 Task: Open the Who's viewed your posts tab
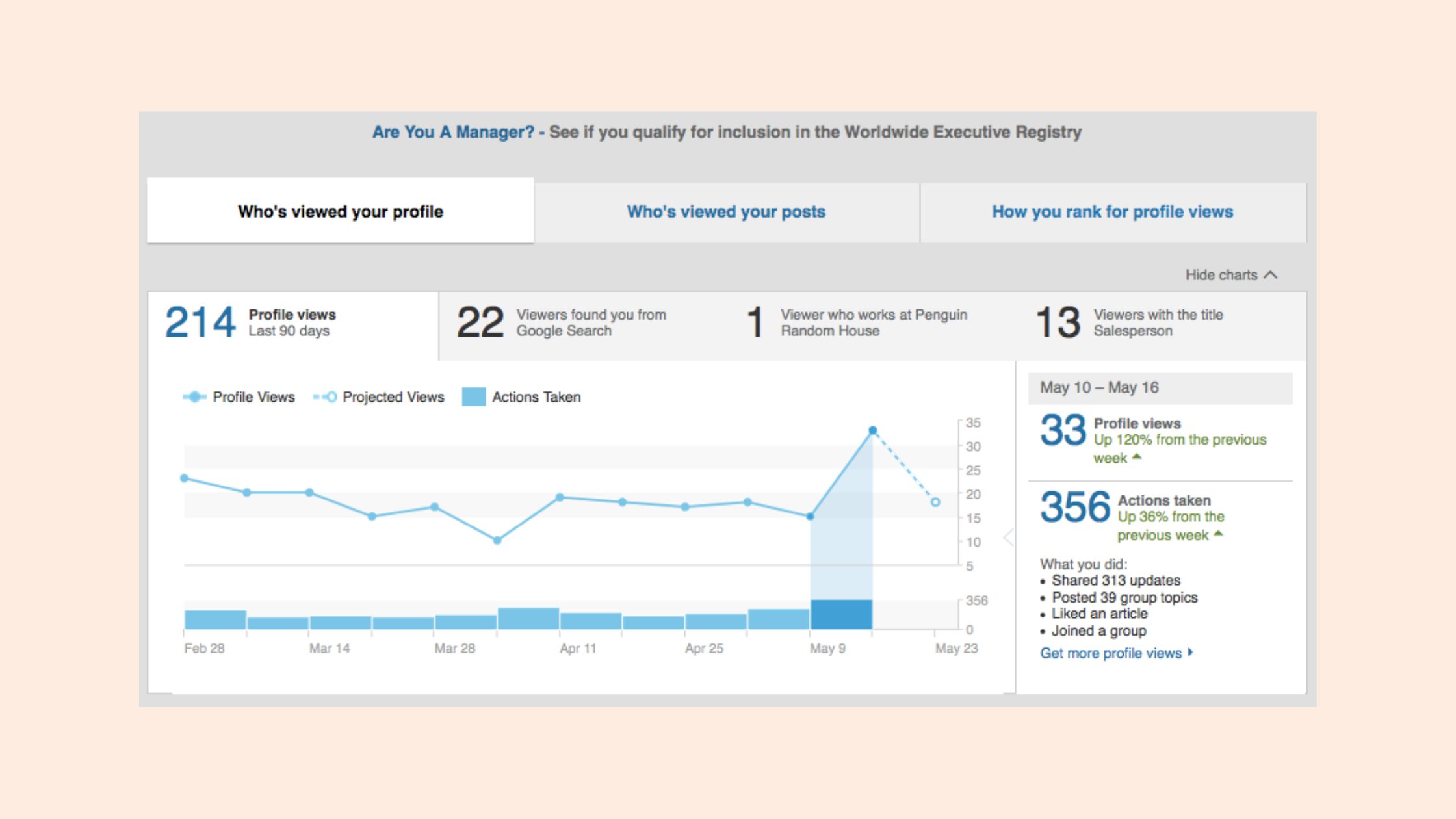726,212
